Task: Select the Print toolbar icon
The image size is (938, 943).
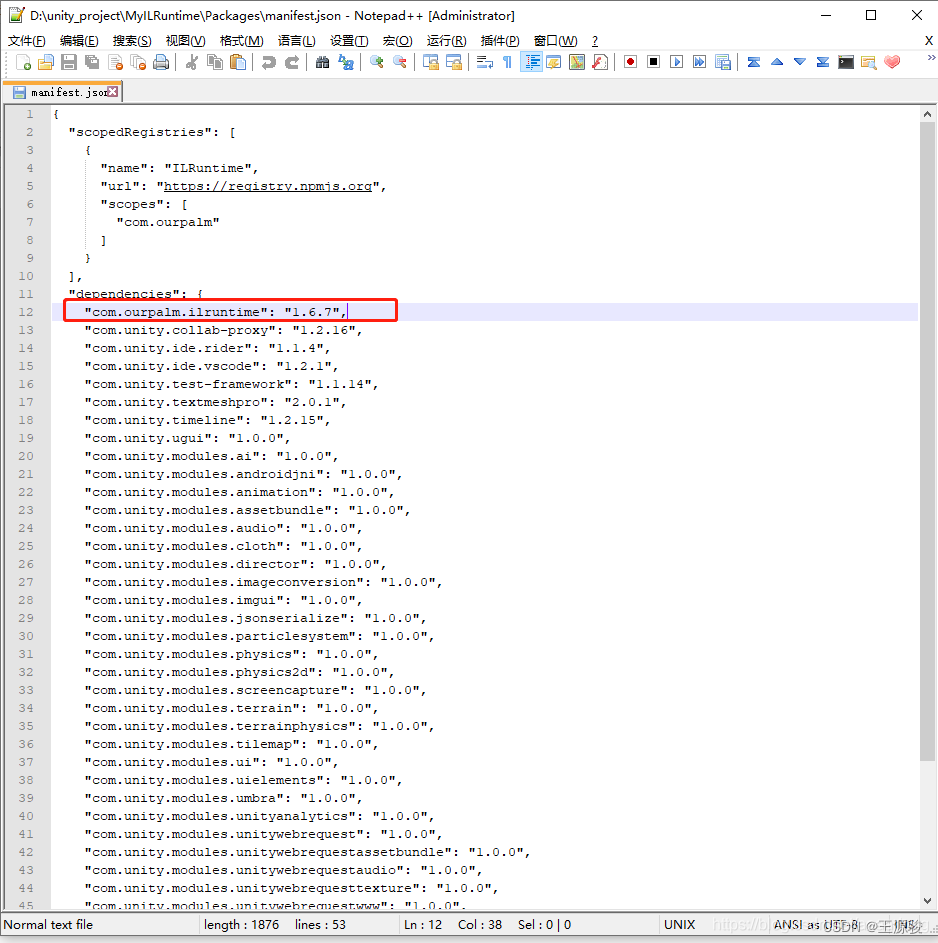Action: [x=159, y=61]
